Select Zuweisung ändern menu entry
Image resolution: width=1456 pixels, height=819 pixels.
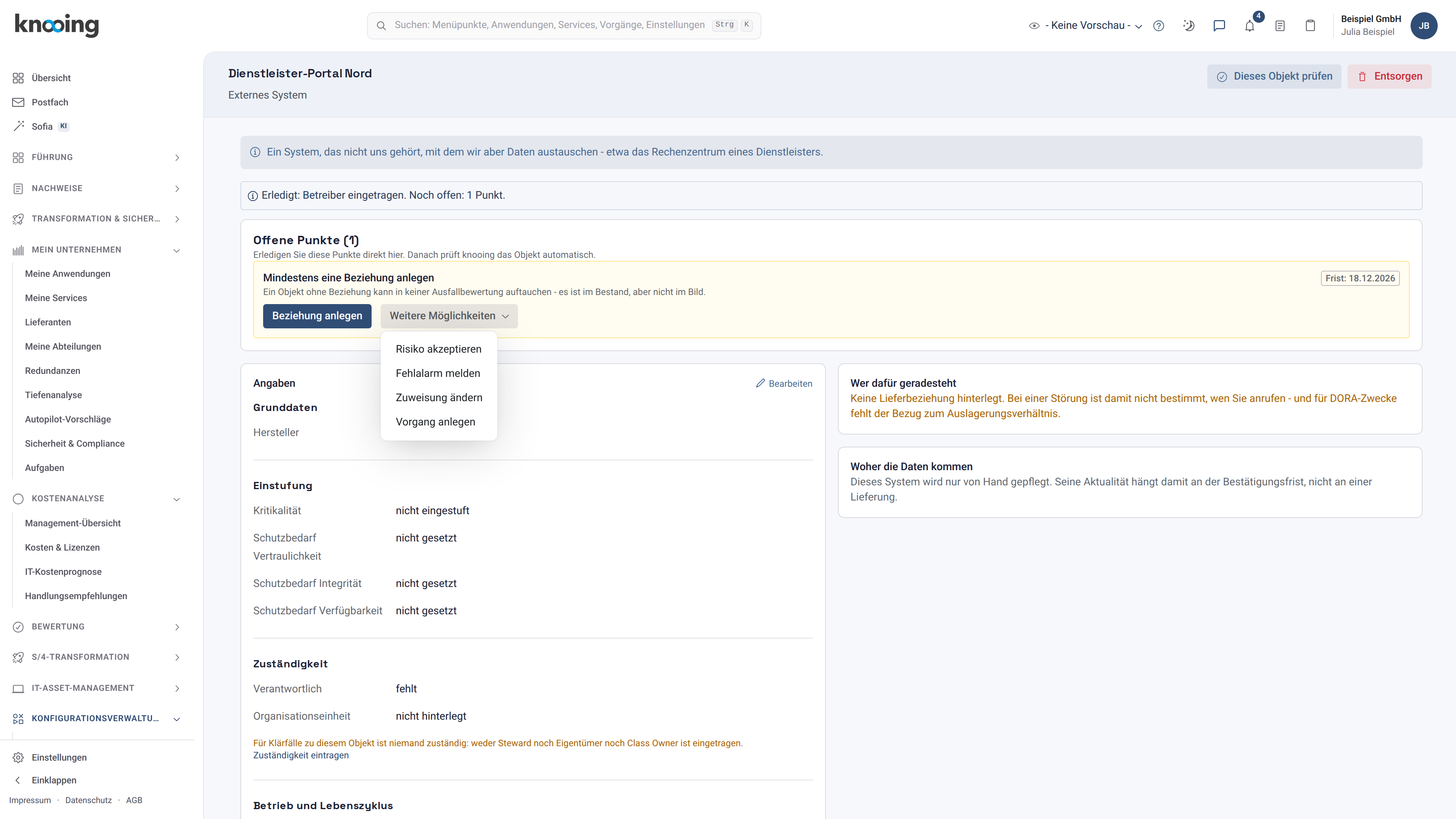tap(439, 398)
